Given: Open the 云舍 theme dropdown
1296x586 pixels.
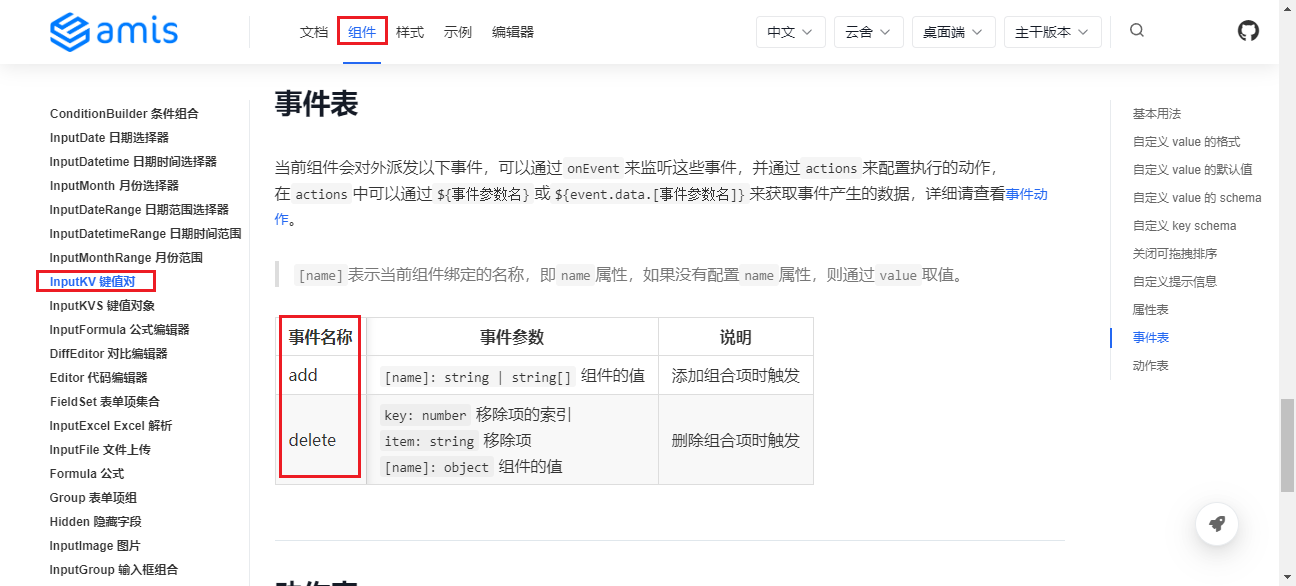Looking at the screenshot, I should 868,32.
